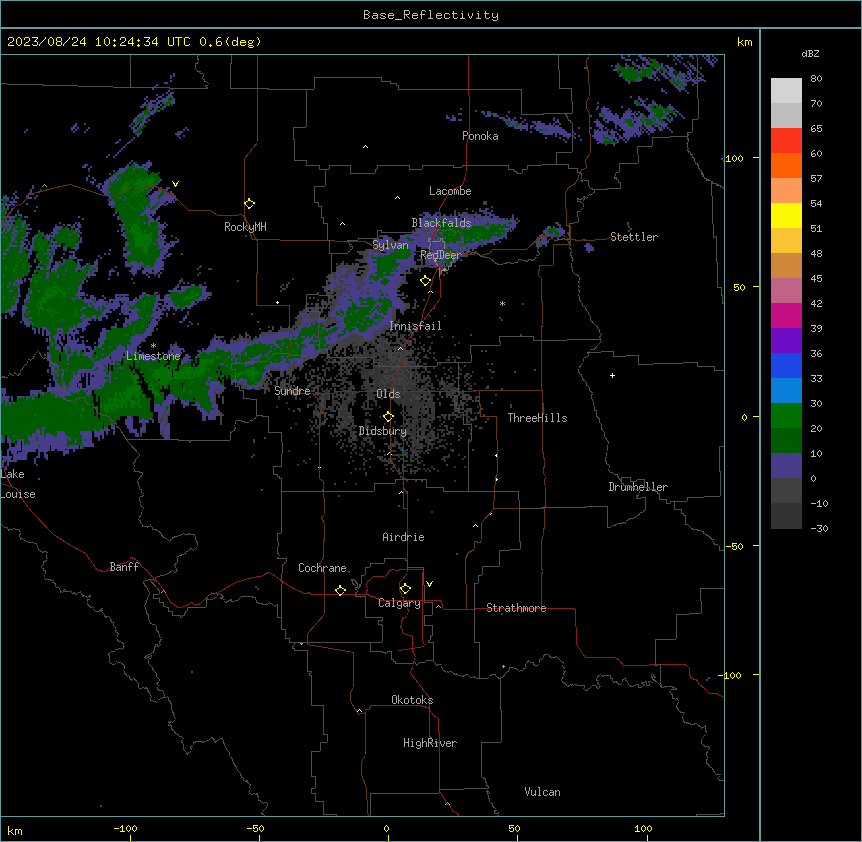Viewport: 862px width, 842px height.
Task: Click the Okotoks label
Action: point(412,700)
